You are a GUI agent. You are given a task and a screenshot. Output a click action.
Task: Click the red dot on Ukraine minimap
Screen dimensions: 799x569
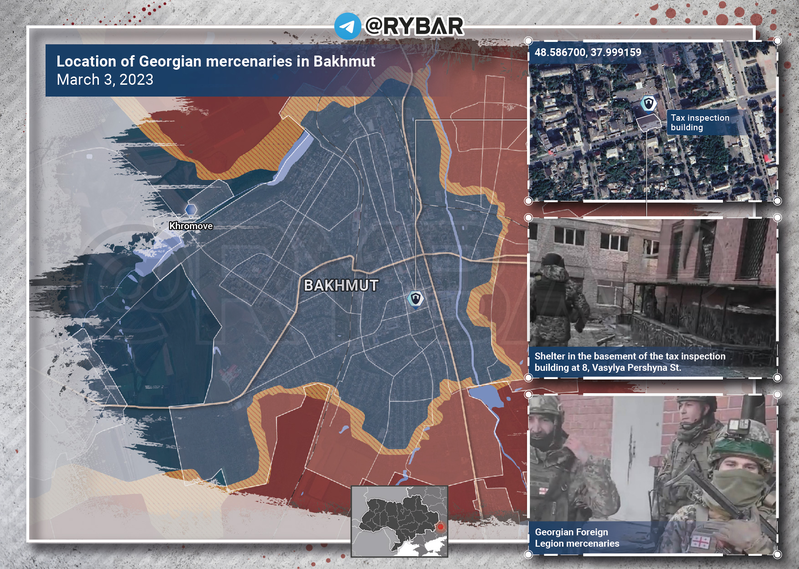(441, 527)
